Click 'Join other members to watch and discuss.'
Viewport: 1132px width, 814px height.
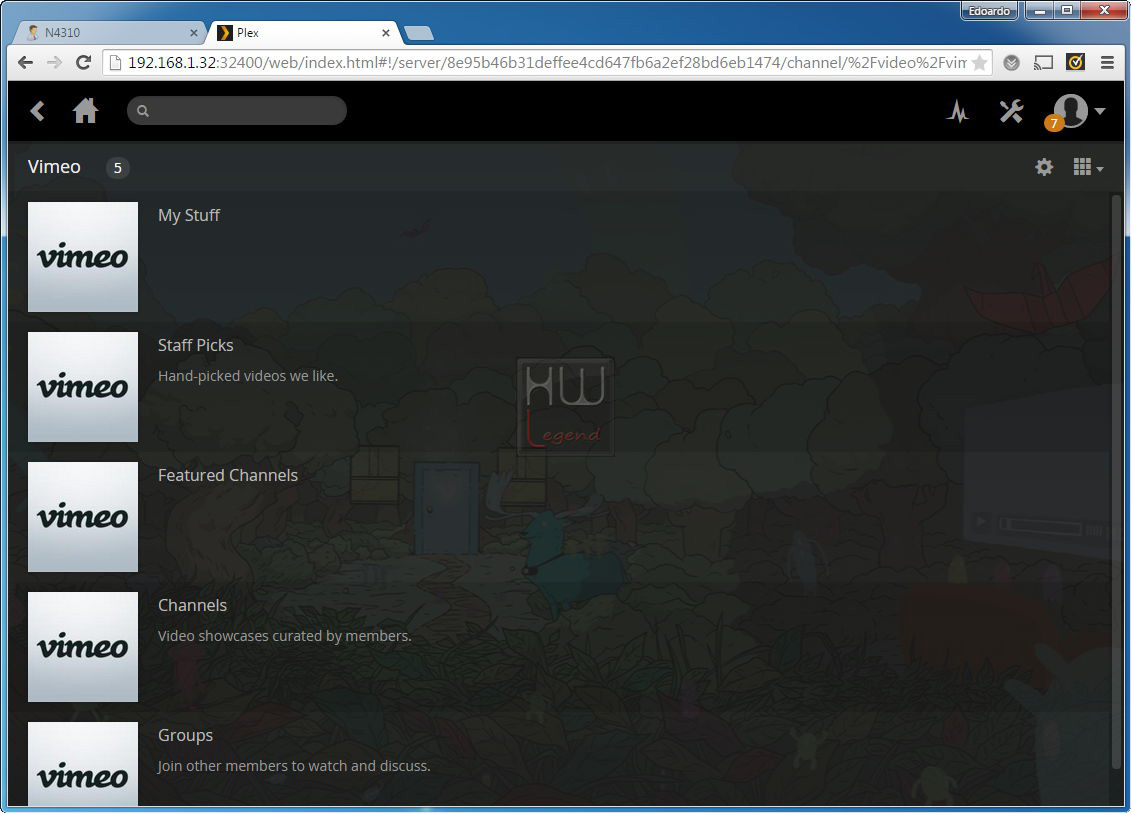pos(295,766)
